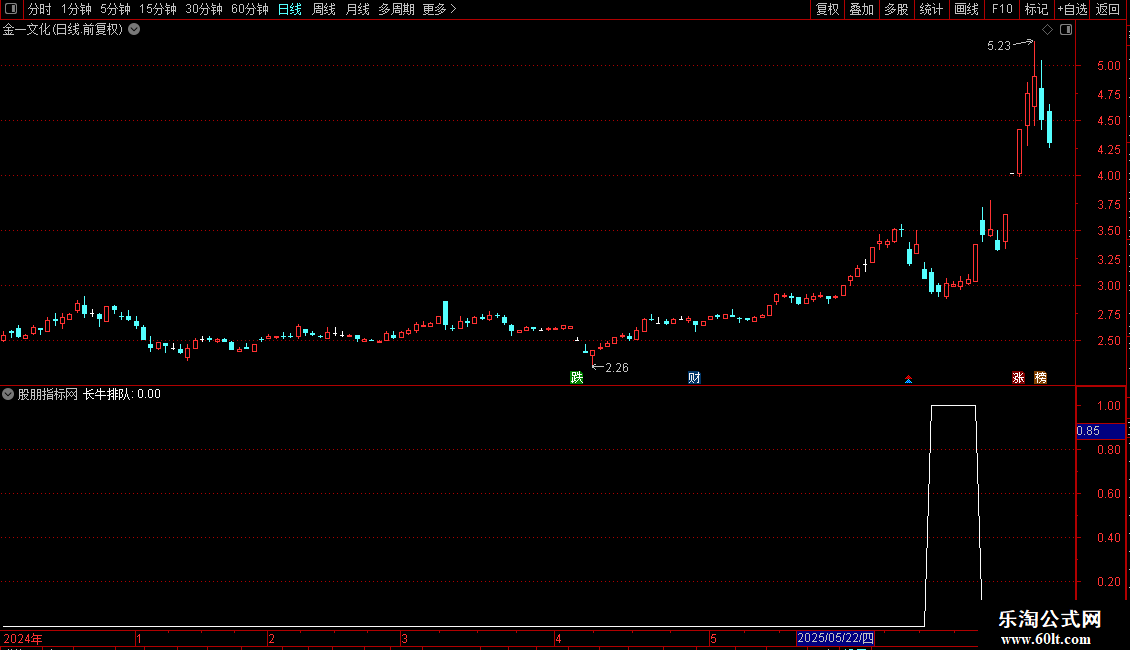Click the 金一文化(日线.前复权) stock title
The image size is (1130, 650).
[63, 29]
